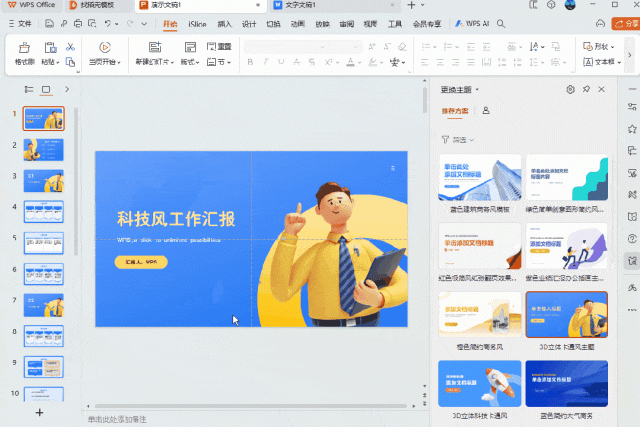Switch to slide thumbnail view toggle
640x427 pixels.
[x=46, y=89]
